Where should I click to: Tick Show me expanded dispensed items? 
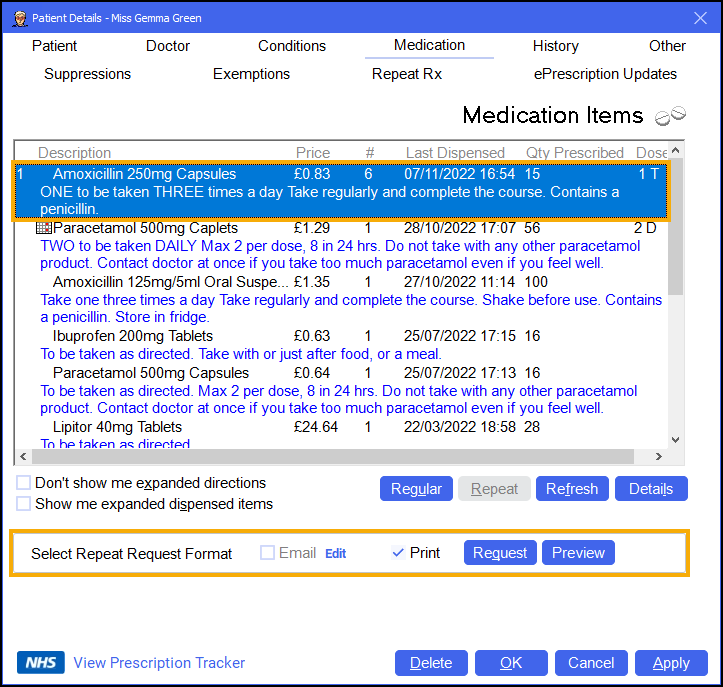pyautogui.click(x=24, y=504)
